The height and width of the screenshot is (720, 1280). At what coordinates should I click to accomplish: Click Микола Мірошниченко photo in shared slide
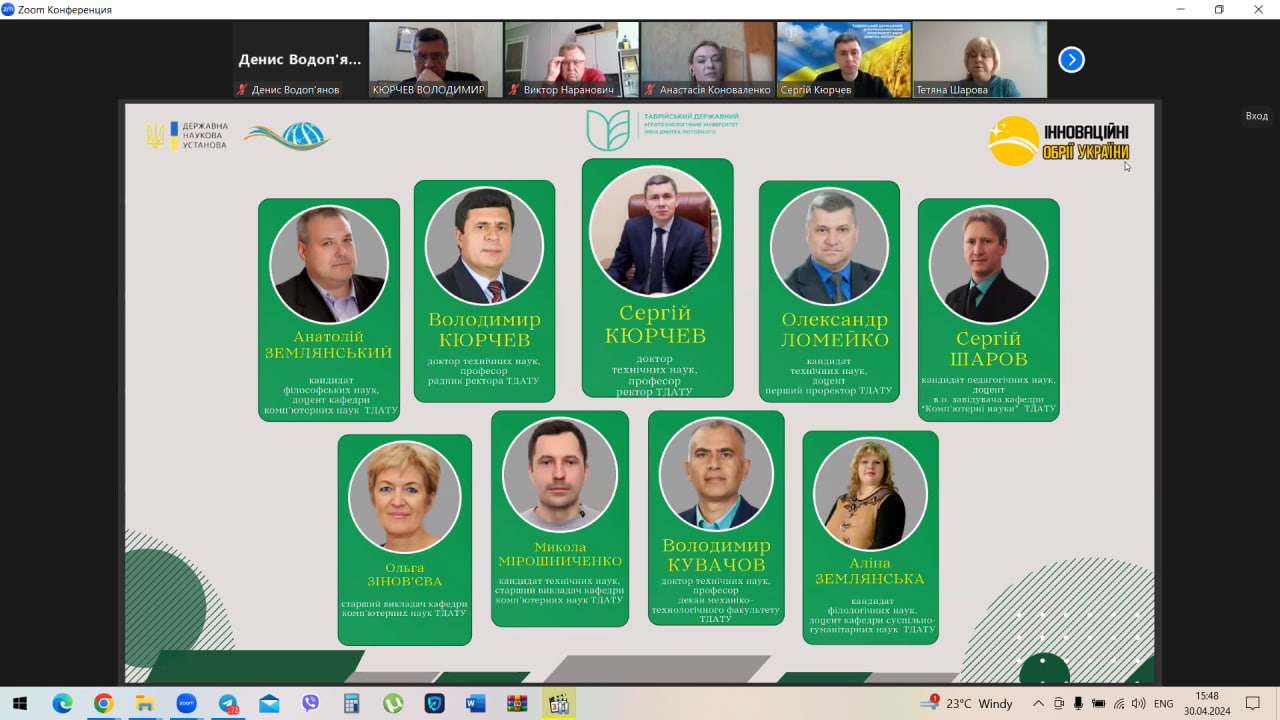coord(560,475)
